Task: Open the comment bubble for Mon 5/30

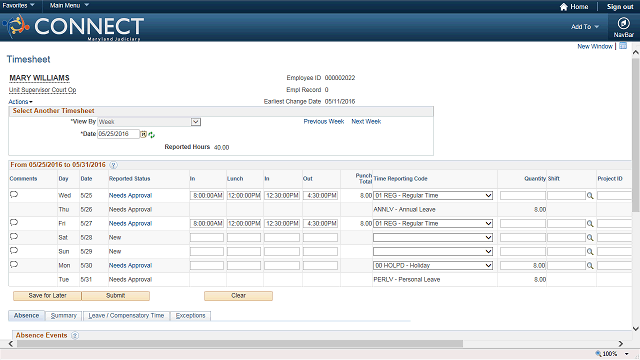Action: tap(14, 264)
